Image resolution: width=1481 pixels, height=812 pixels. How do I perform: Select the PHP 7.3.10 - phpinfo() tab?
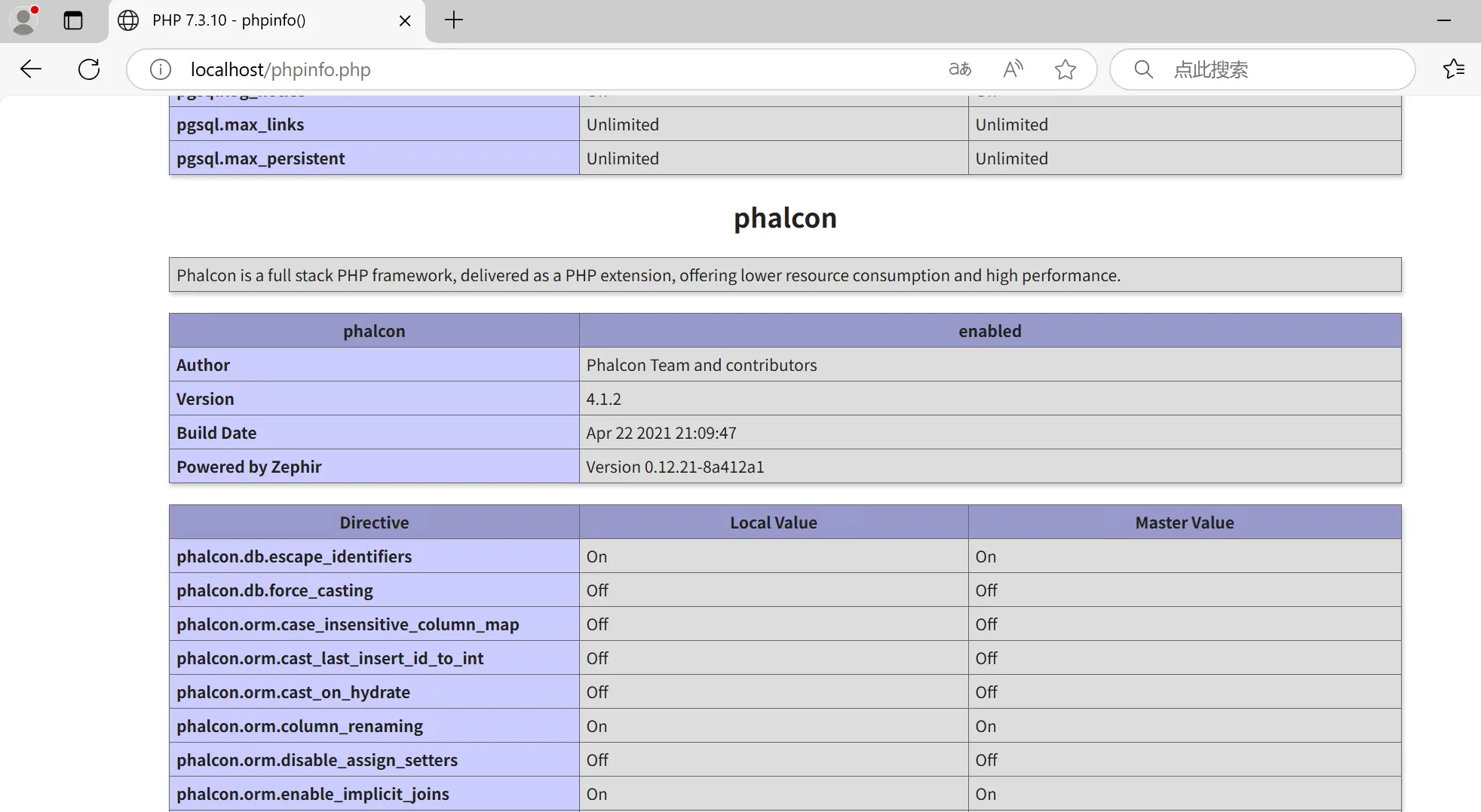tap(267, 21)
